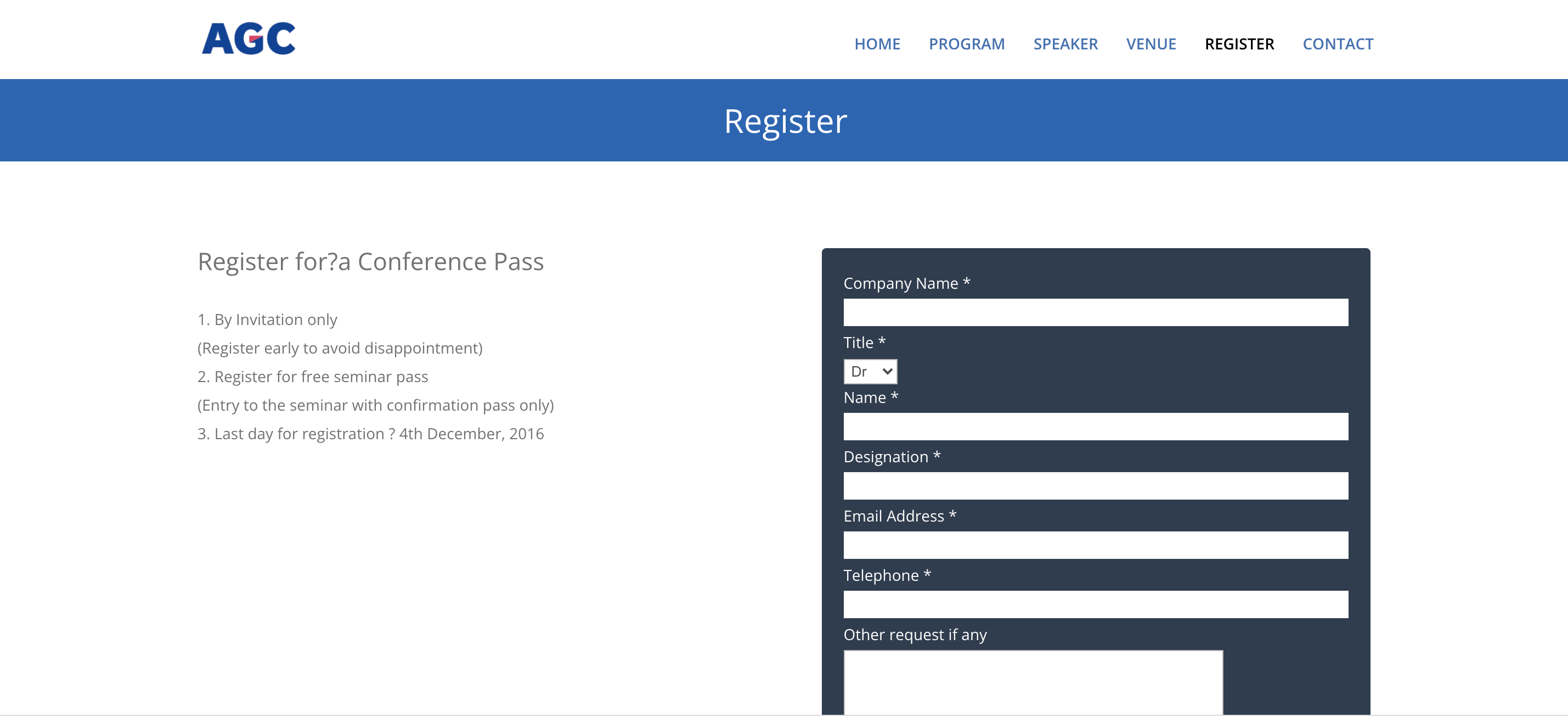1568x717 pixels.
Task: Click '(Entry to the seminar with confirmation pass only)'
Action: pos(376,406)
